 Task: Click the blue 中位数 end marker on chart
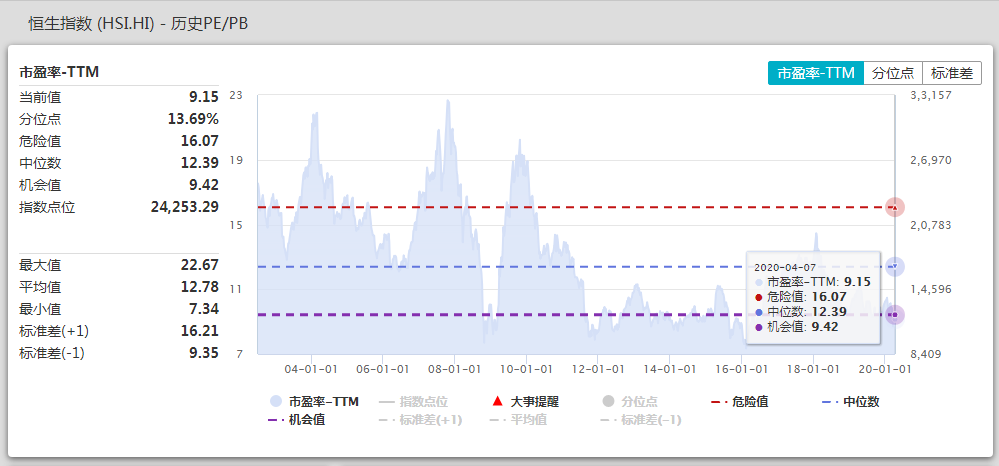[x=895, y=266]
